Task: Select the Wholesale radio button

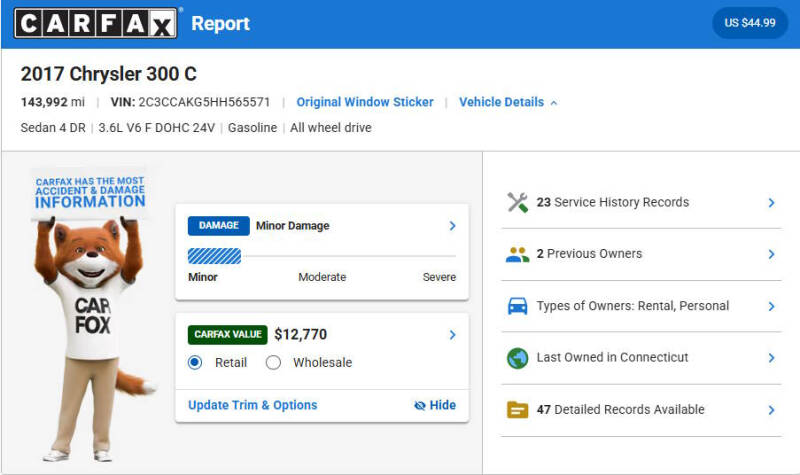Action: tap(273, 363)
